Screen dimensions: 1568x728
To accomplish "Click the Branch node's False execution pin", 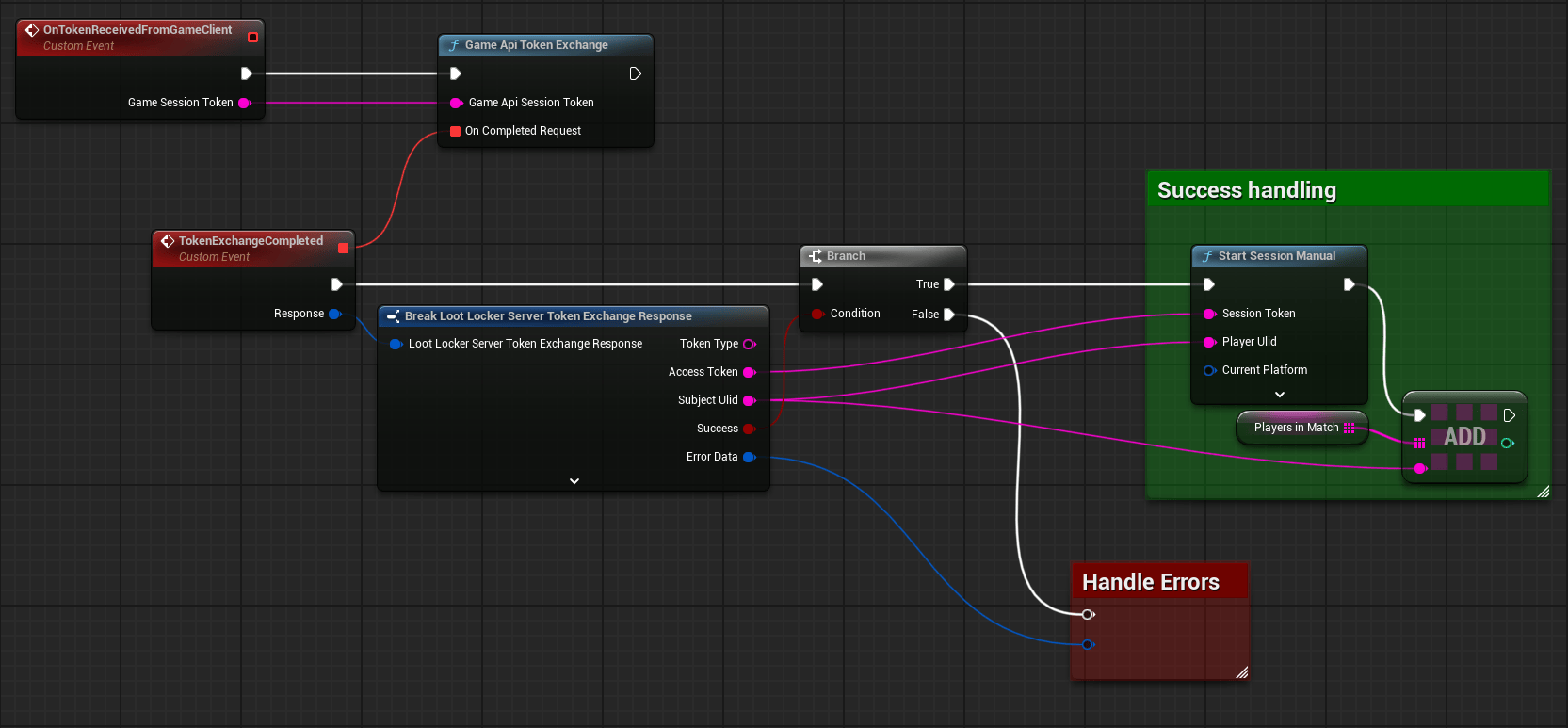I will click(x=949, y=315).
